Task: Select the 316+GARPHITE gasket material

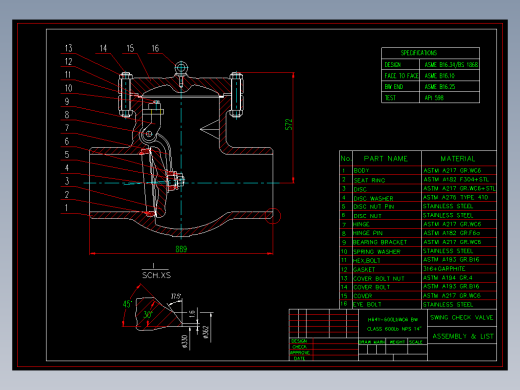Action: (x=444, y=268)
